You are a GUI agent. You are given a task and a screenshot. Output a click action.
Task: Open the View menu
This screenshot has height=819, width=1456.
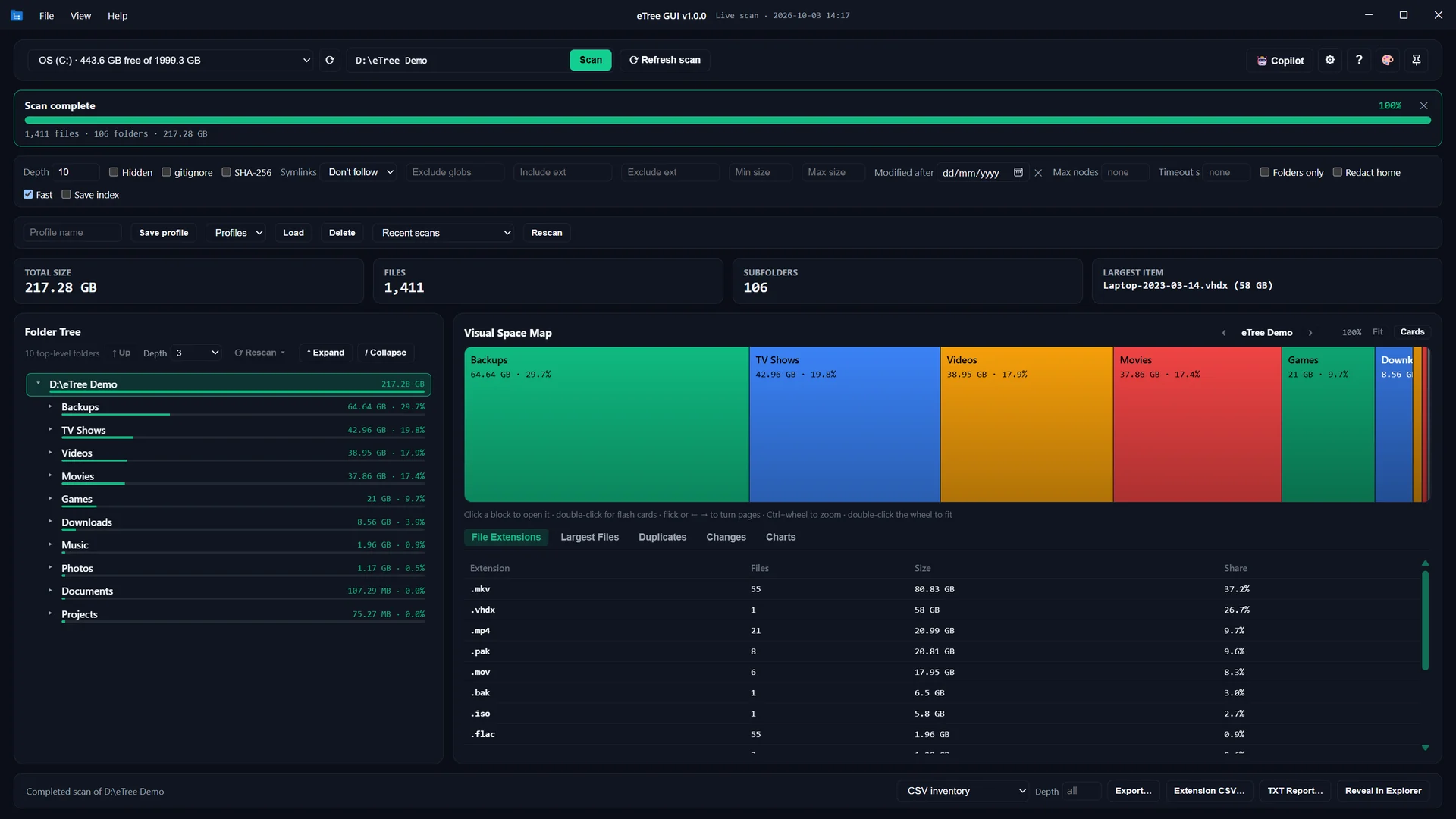80,15
